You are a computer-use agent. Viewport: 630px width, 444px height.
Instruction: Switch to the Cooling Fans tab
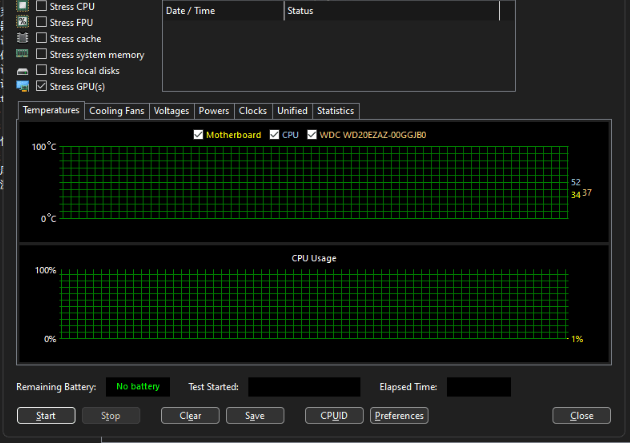(117, 111)
